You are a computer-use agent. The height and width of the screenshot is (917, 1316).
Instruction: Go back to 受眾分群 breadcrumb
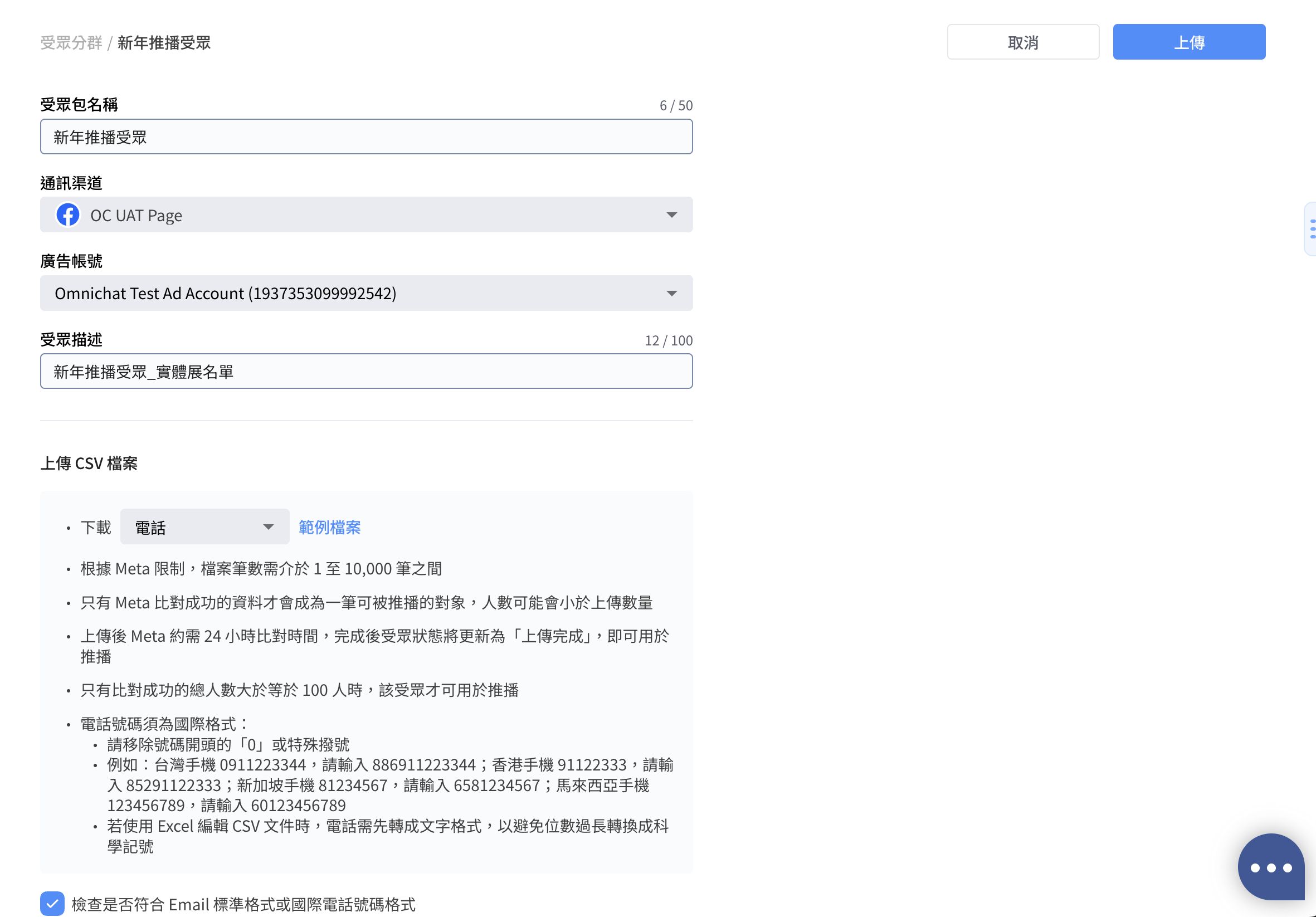click(71, 42)
